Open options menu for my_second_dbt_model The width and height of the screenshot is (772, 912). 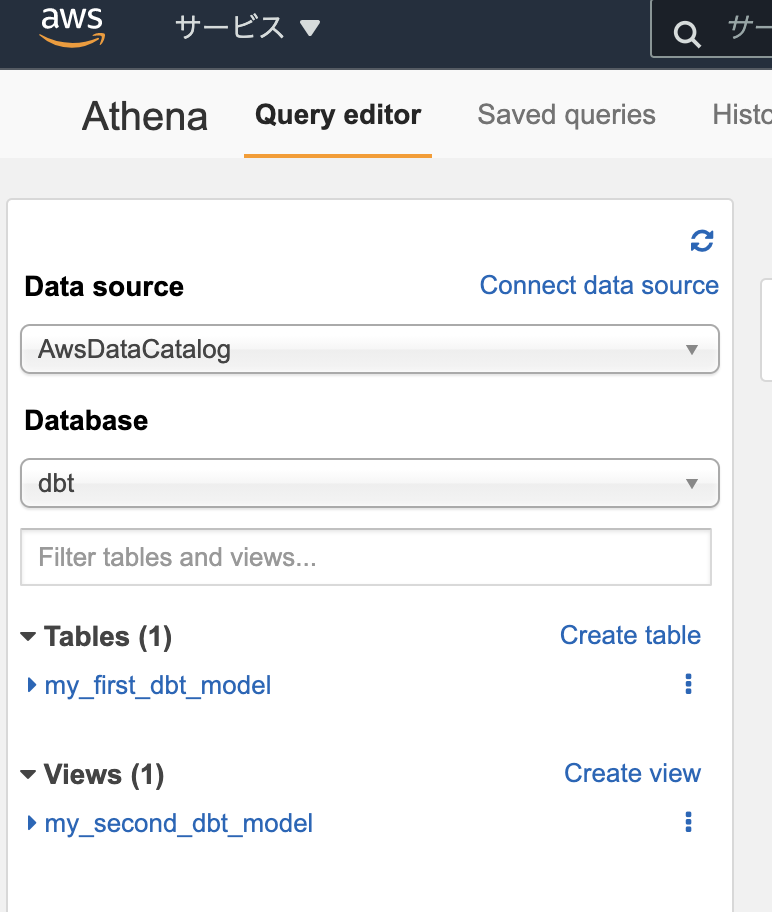point(688,822)
